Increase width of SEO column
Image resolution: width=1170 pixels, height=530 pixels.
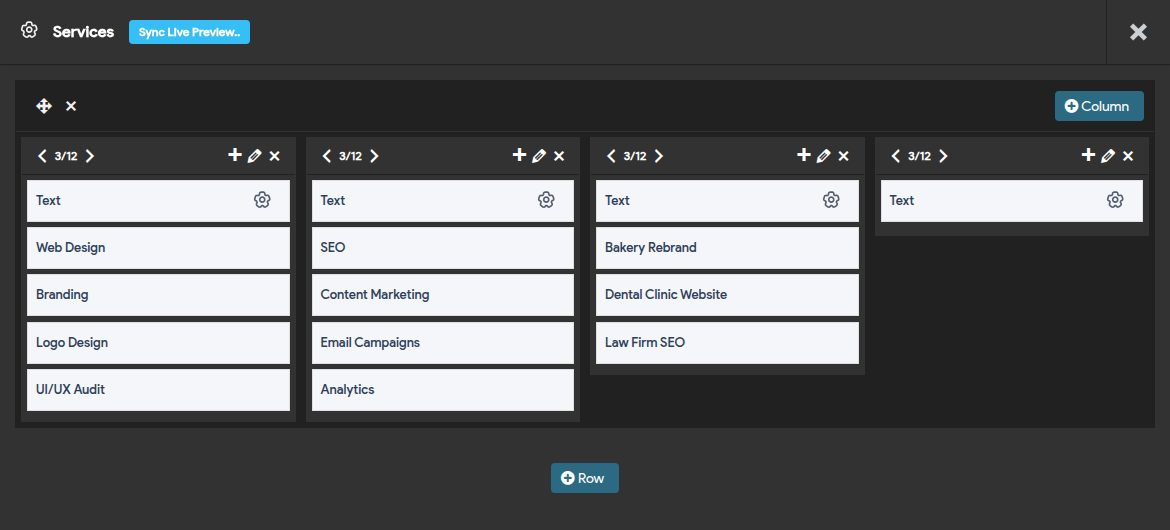pos(374,156)
